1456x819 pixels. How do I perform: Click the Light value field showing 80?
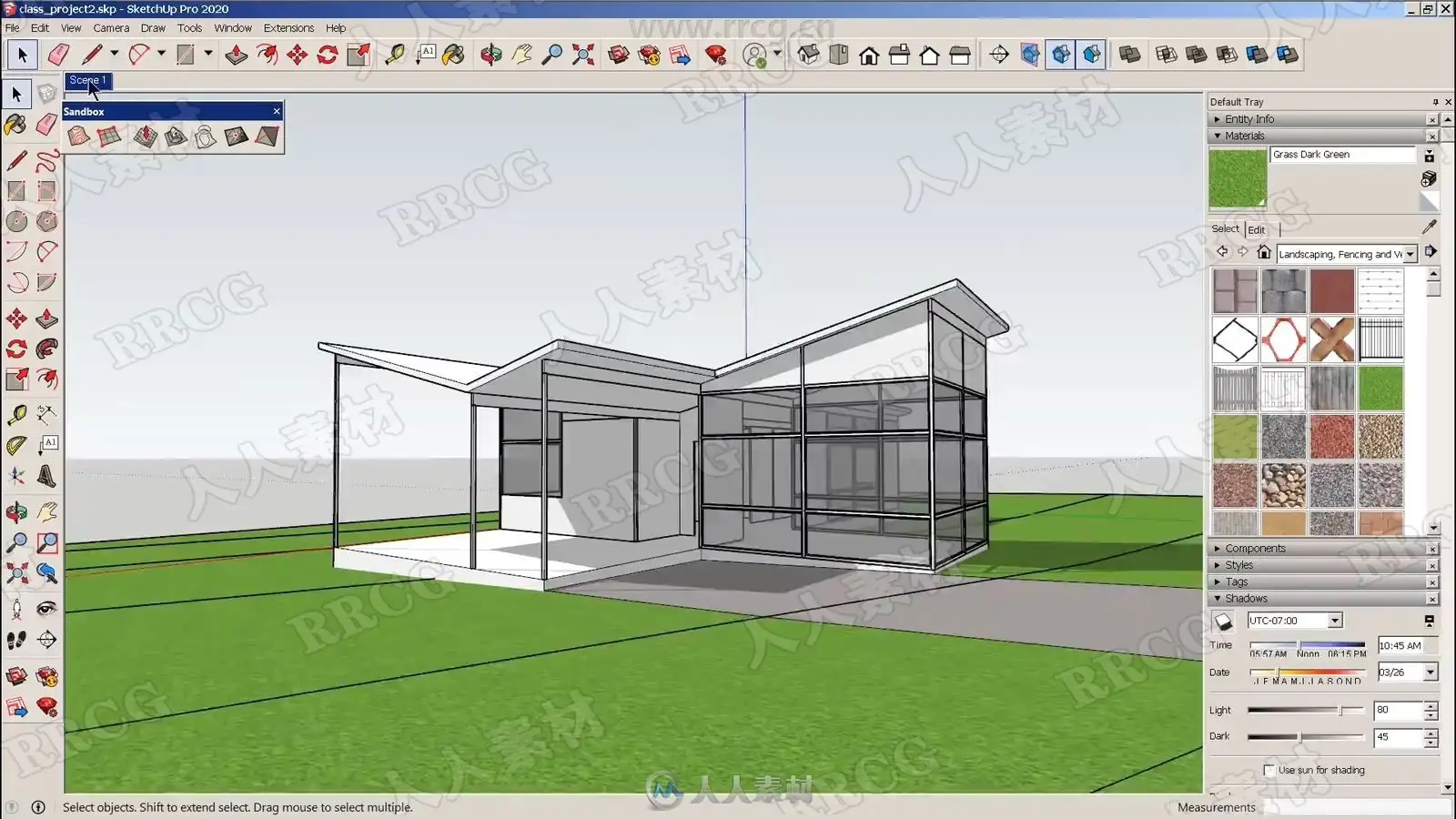1398,711
